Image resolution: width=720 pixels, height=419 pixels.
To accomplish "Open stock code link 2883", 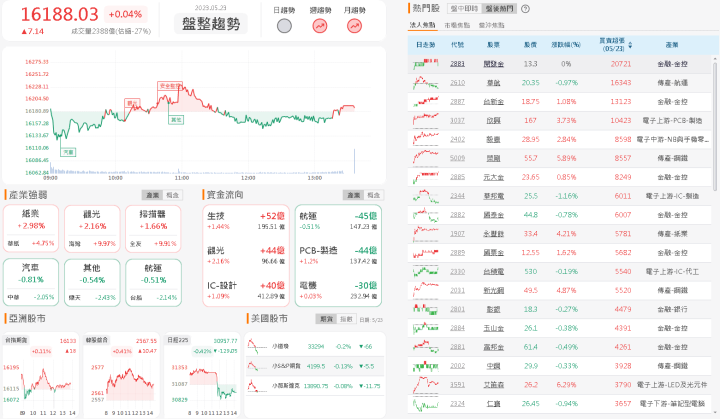I will 457,64.
